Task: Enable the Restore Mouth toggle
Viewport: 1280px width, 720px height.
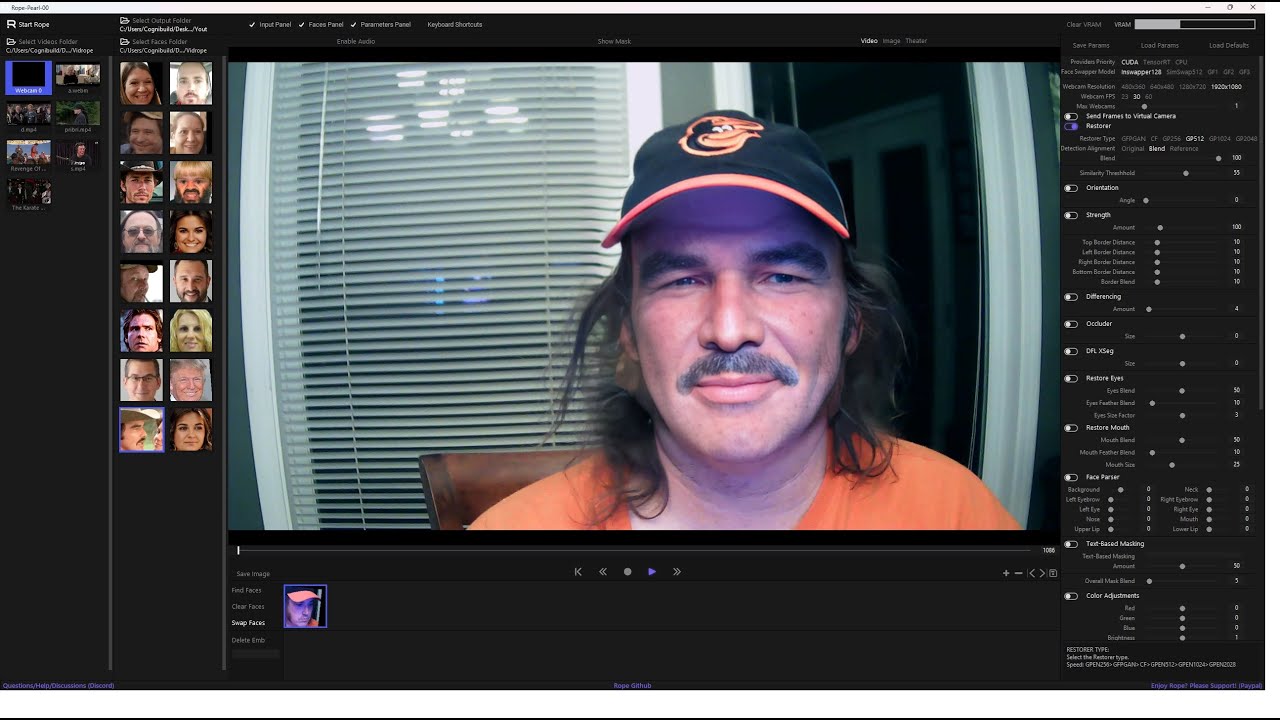Action: click(1071, 428)
